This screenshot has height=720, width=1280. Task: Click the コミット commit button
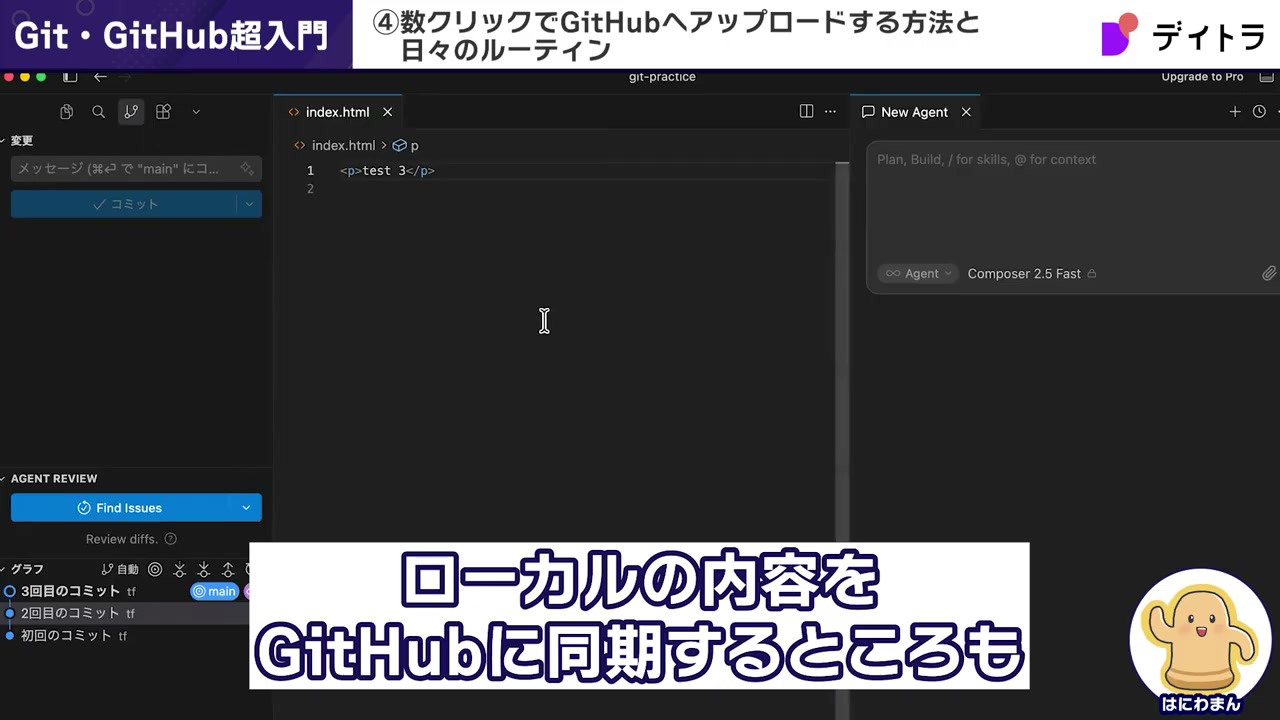[125, 204]
